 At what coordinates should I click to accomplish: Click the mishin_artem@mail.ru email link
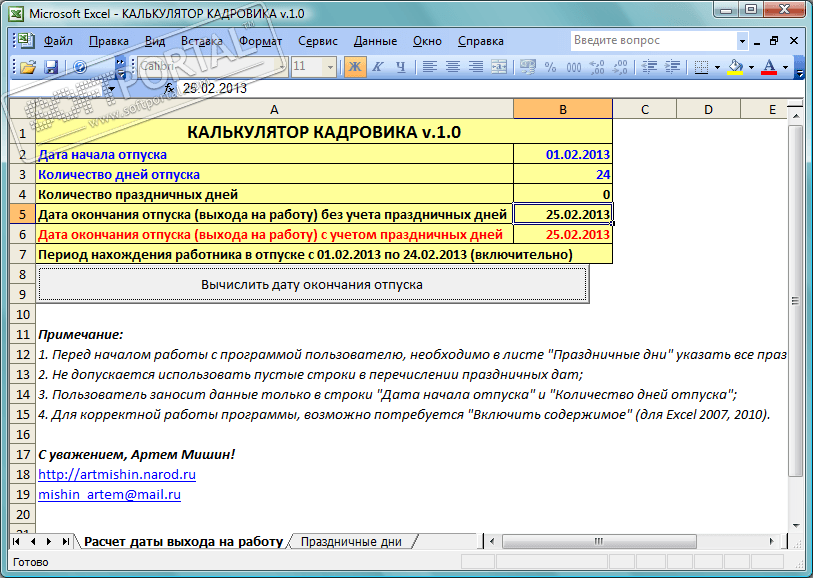point(109,495)
